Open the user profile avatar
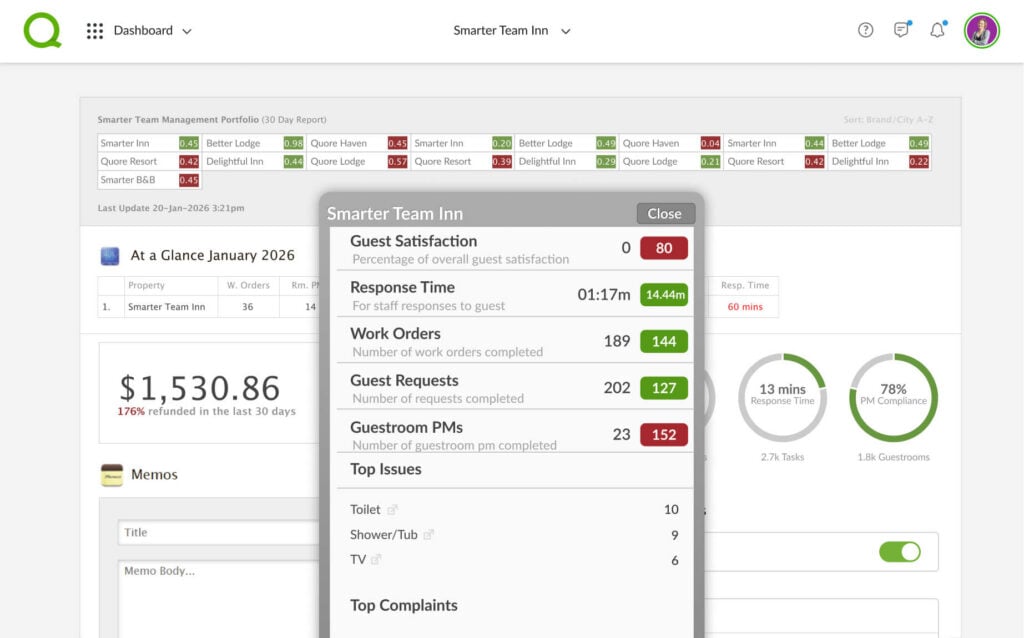 point(982,30)
